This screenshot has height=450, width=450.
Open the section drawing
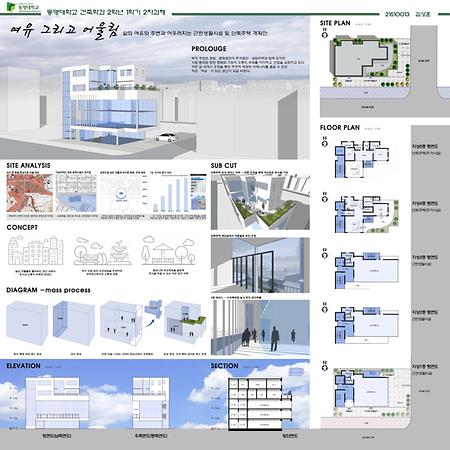(x=260, y=404)
